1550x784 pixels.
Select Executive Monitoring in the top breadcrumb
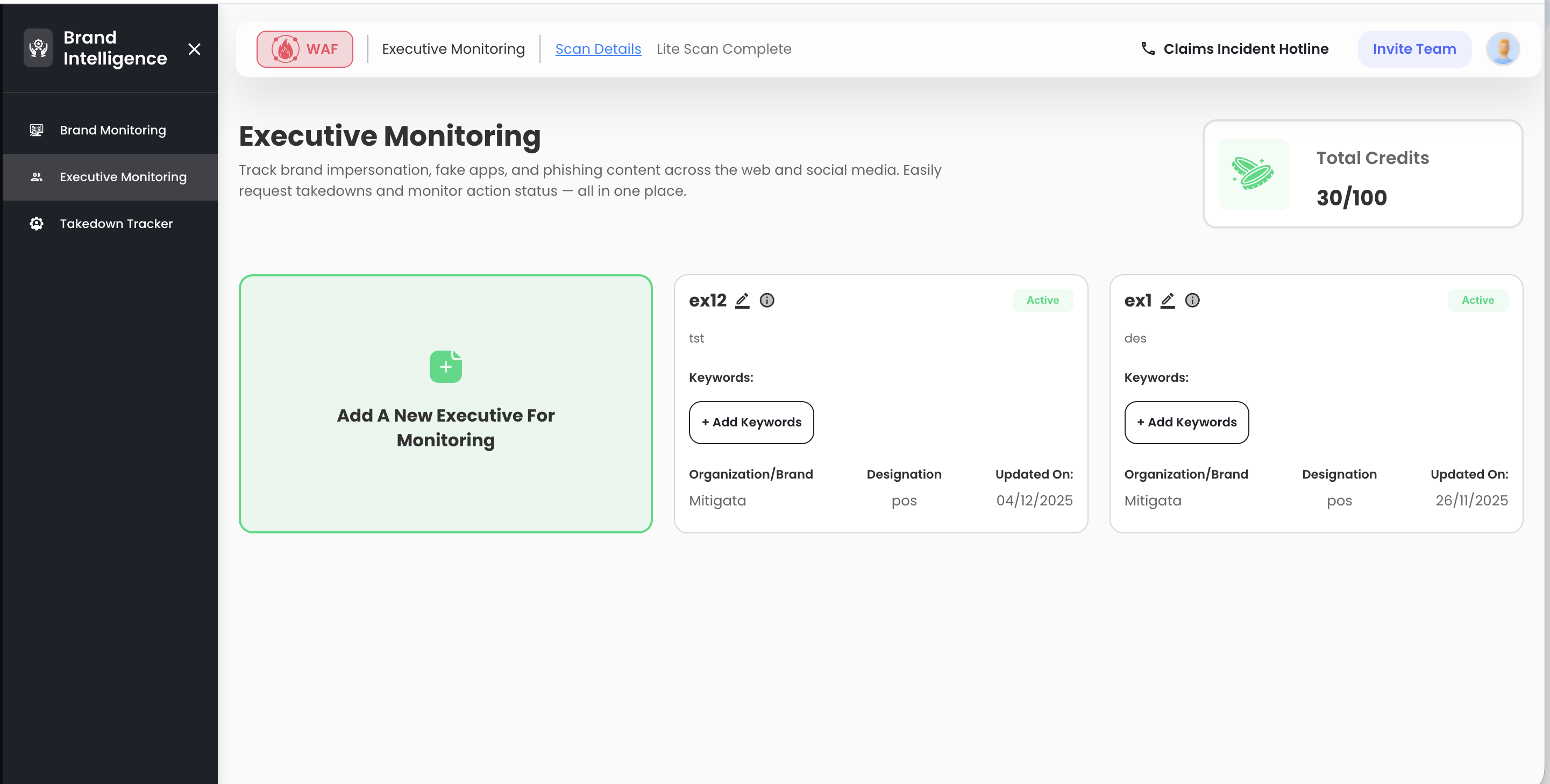pyautogui.click(x=452, y=49)
